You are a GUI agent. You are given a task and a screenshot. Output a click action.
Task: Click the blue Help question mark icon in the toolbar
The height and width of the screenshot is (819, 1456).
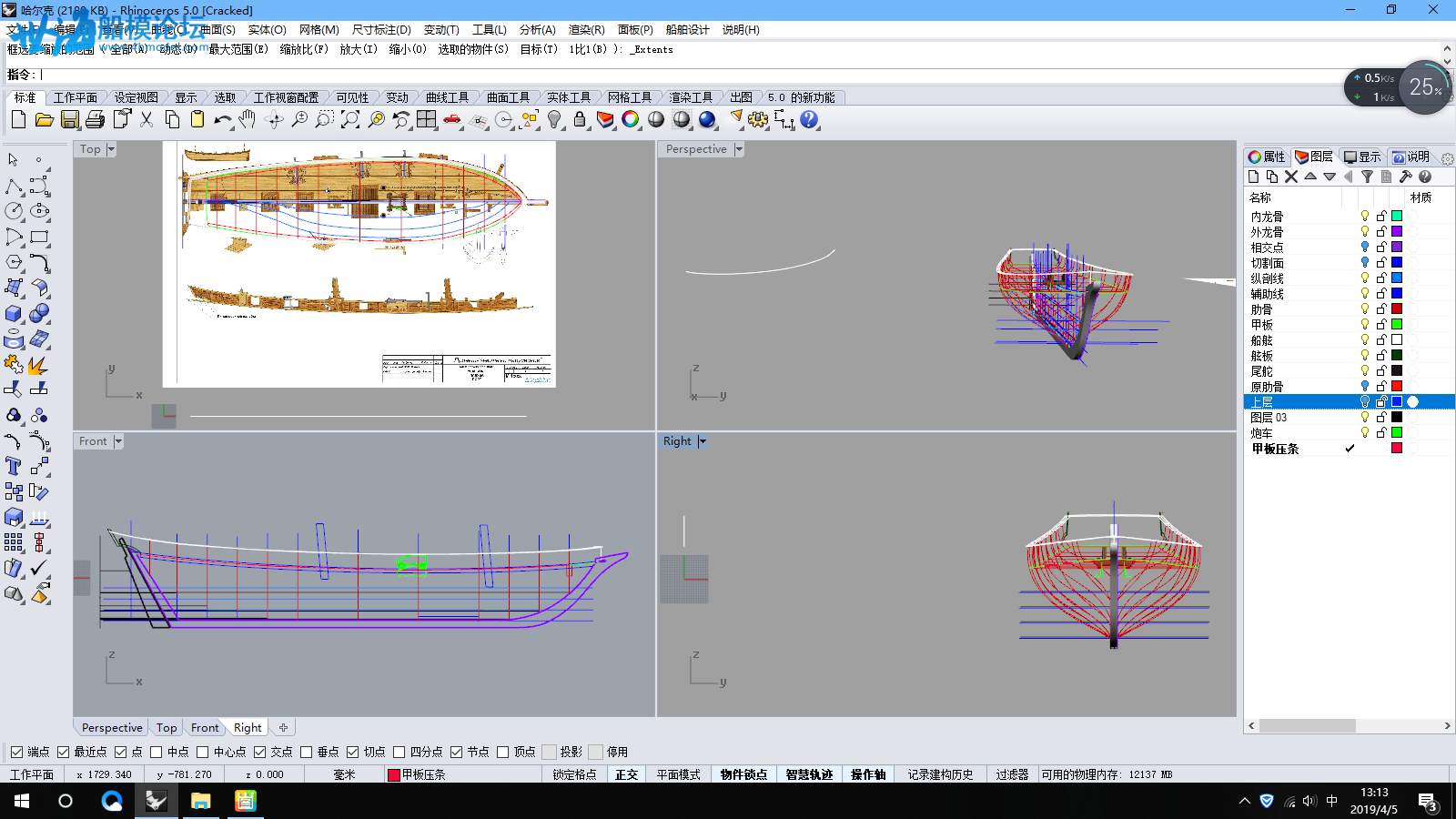click(809, 119)
